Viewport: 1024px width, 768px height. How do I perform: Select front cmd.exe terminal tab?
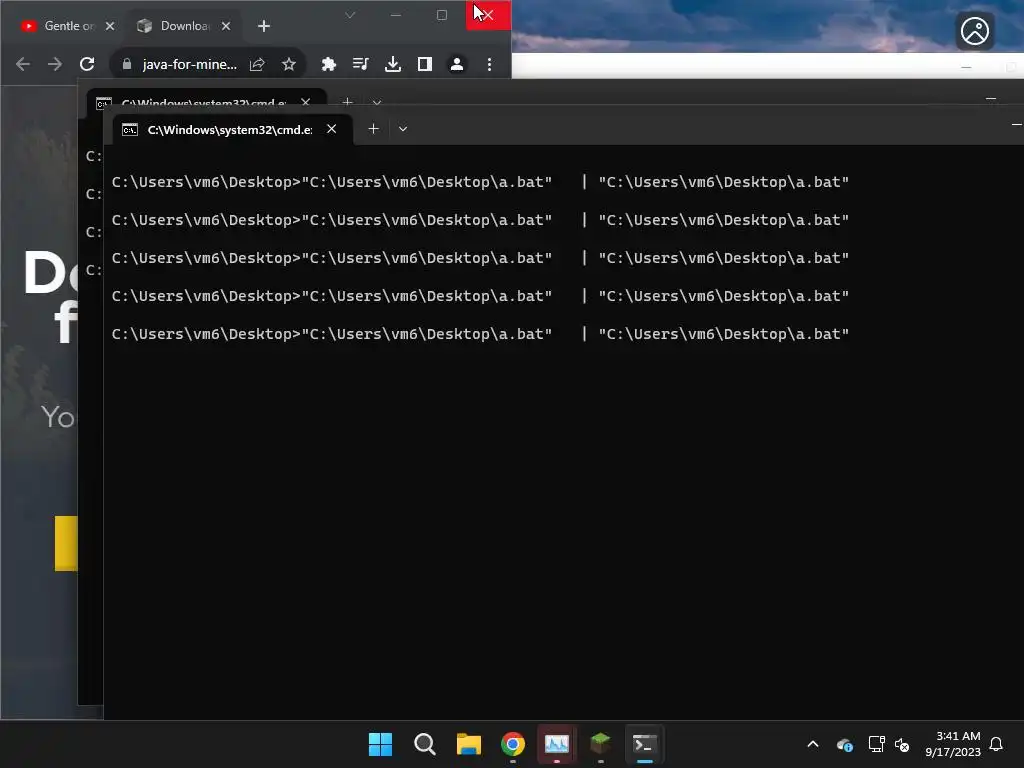(x=232, y=129)
